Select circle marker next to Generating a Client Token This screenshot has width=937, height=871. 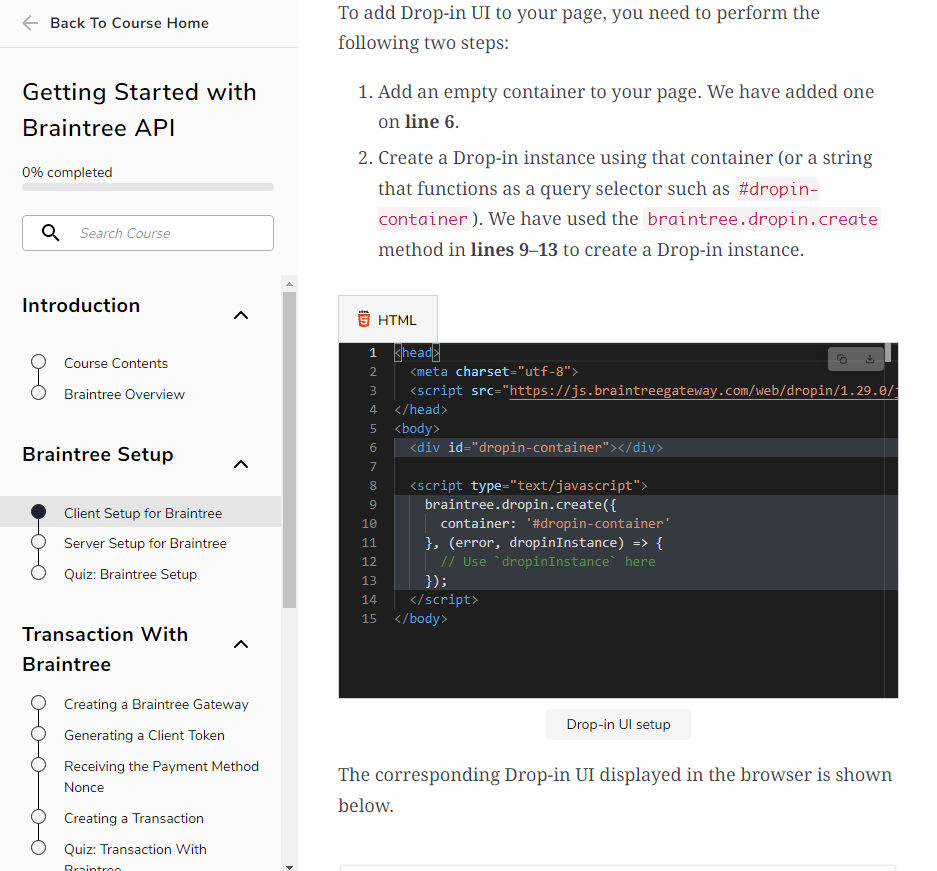[39, 734]
